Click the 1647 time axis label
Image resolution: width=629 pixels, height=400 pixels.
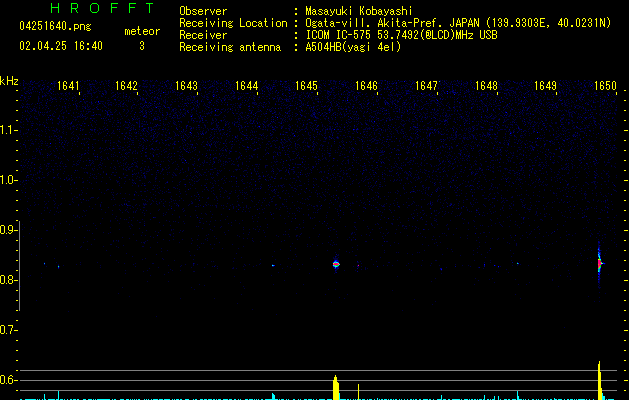tap(426, 86)
